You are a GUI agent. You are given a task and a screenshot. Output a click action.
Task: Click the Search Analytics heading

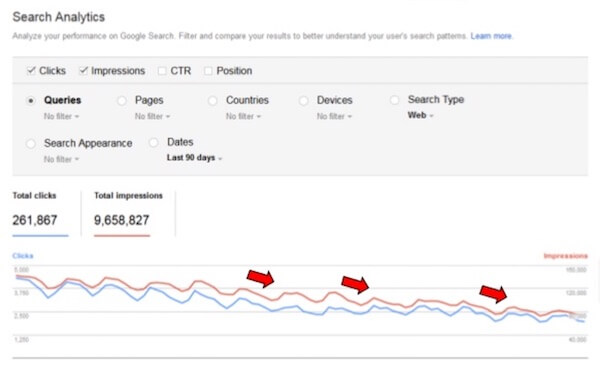tap(59, 17)
